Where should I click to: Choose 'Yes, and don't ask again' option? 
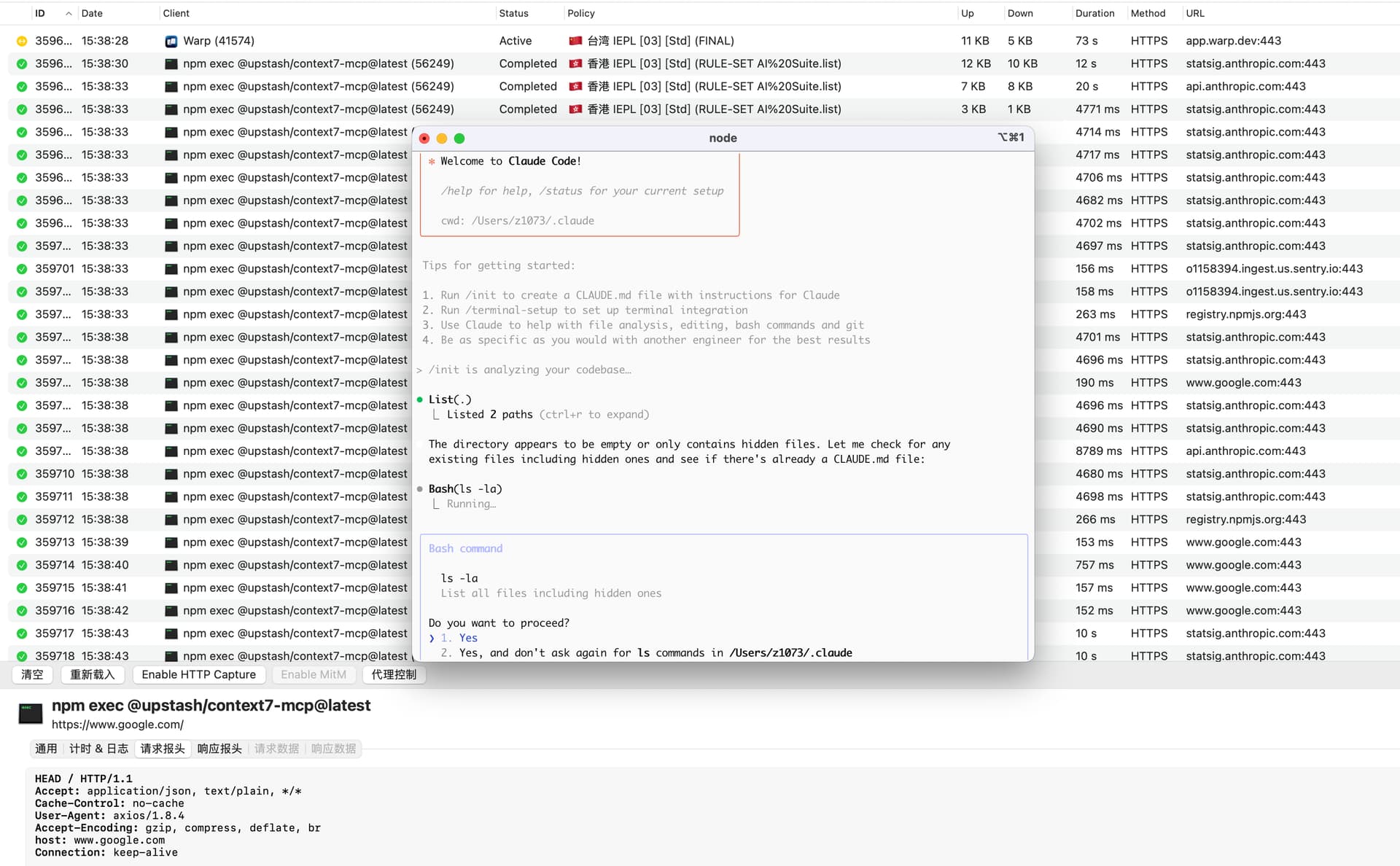(x=646, y=653)
